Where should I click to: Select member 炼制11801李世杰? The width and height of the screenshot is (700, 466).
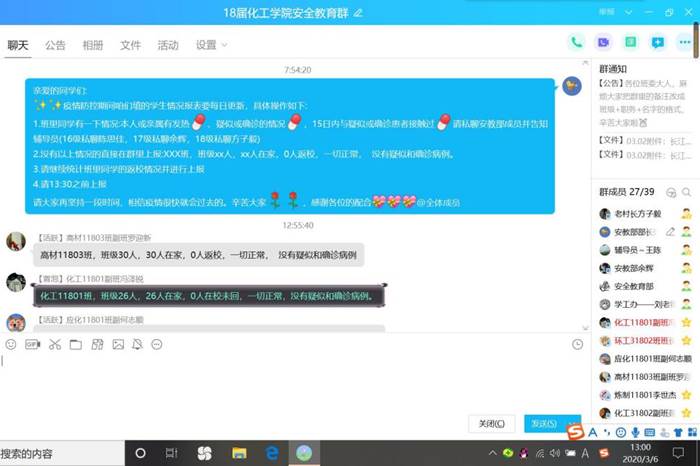645,395
